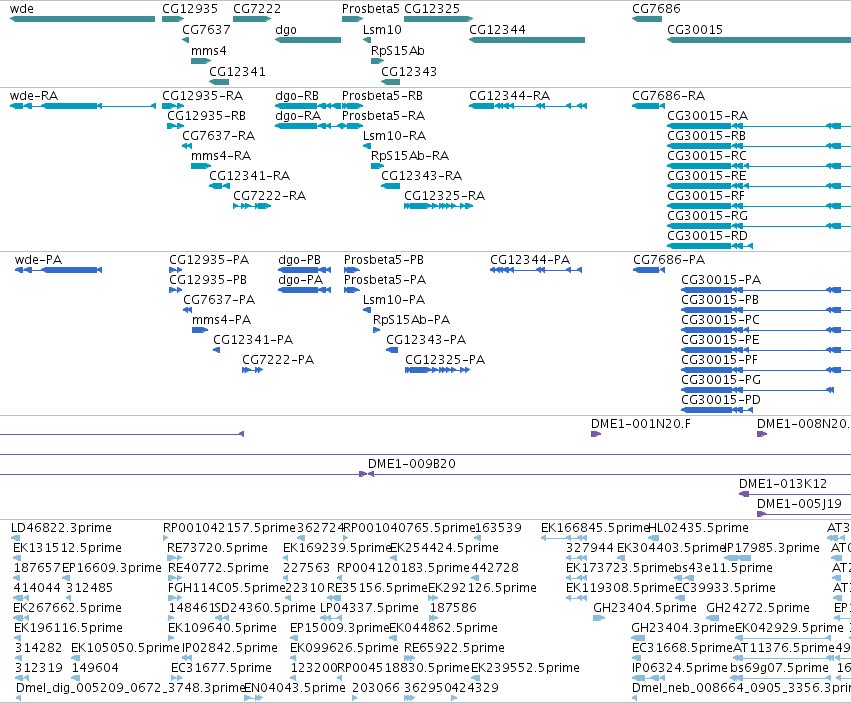851x703 pixels.
Task: Click the DME1-005J19 BAC label
Action: (x=799, y=504)
